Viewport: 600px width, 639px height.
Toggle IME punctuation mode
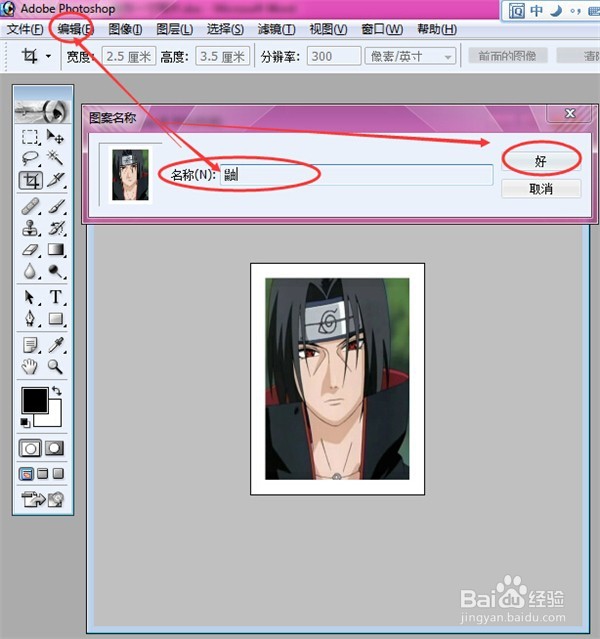(x=575, y=11)
